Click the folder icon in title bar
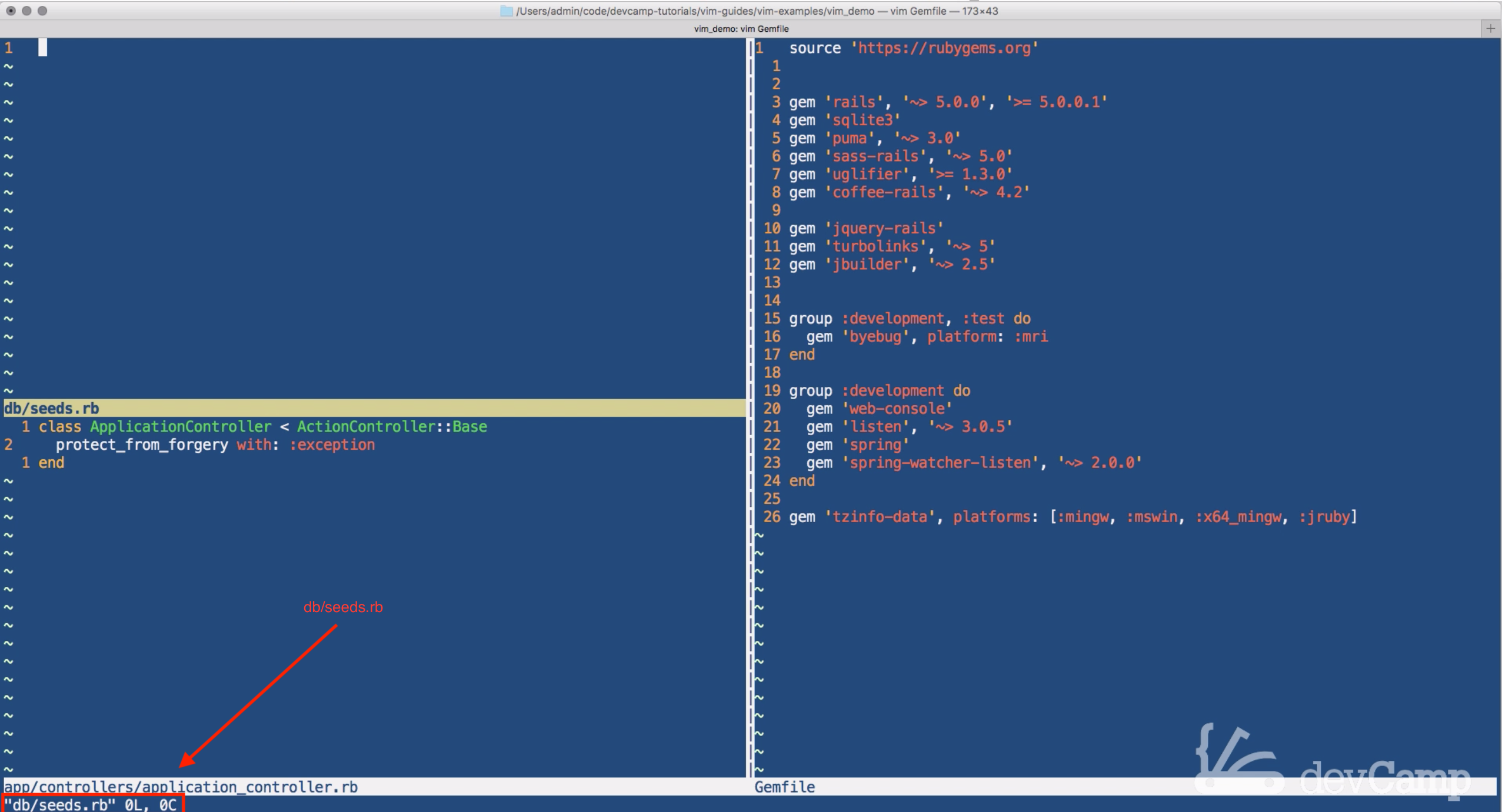 (x=506, y=11)
